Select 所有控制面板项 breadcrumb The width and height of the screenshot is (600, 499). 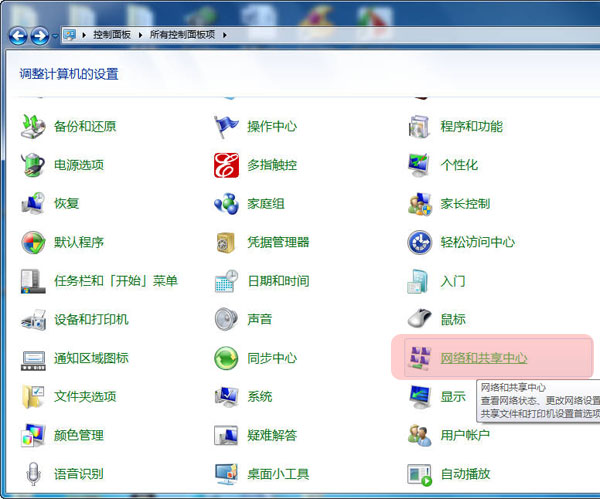click(182, 35)
